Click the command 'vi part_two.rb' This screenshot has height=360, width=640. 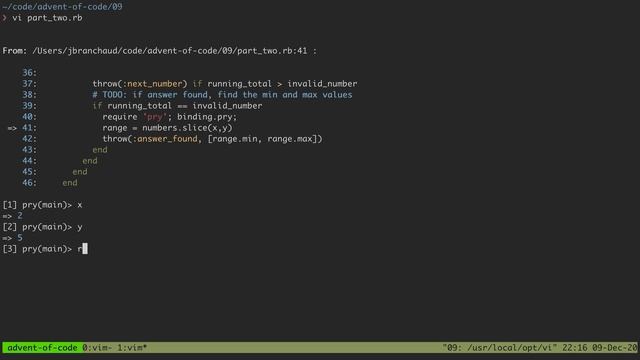click(x=47, y=18)
